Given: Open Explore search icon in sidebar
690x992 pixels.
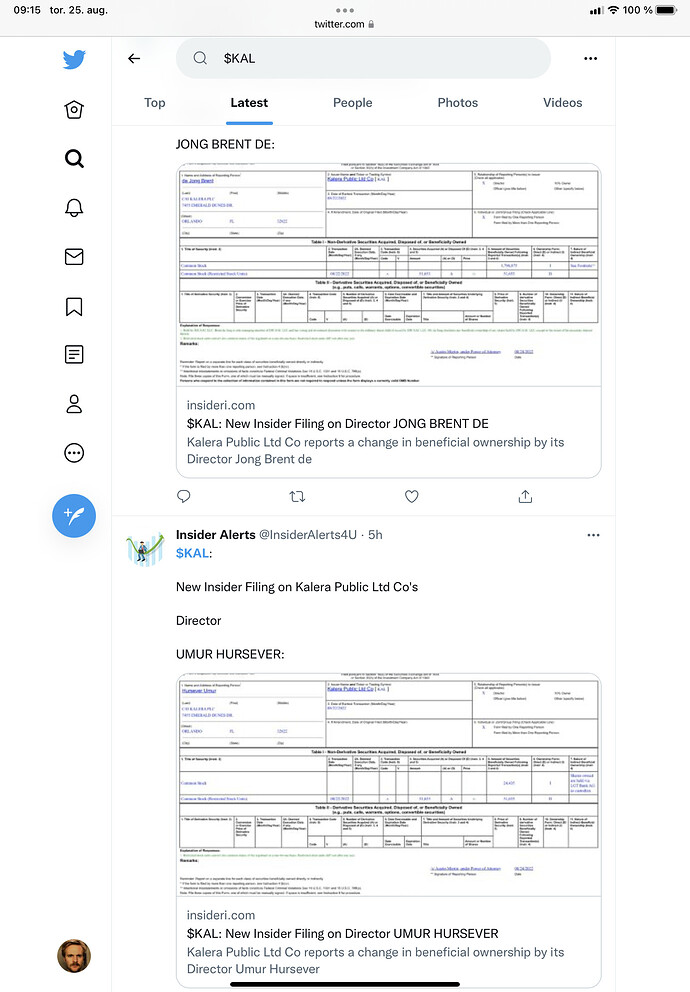Looking at the screenshot, I should click(74, 158).
